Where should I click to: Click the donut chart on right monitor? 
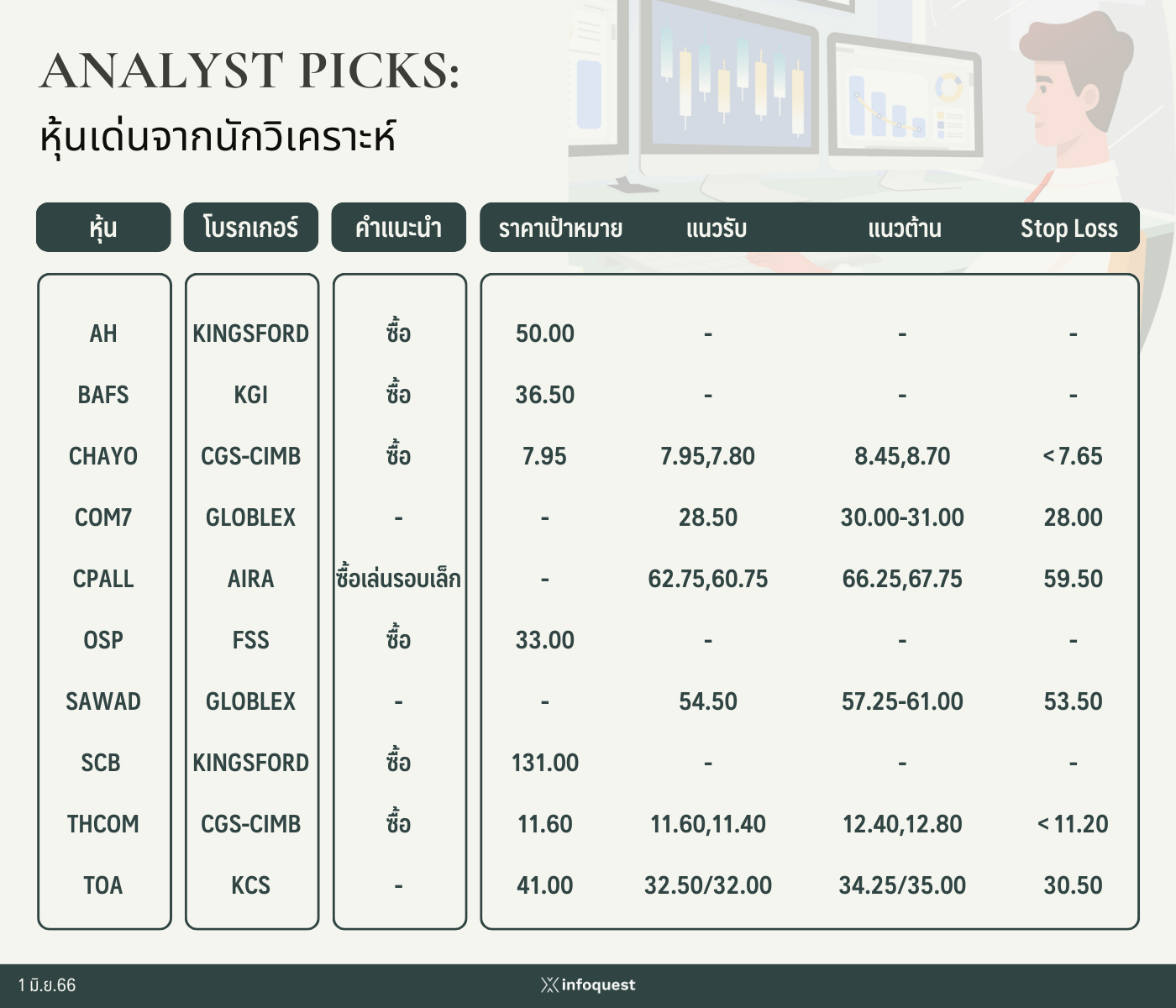pyautogui.click(x=949, y=87)
